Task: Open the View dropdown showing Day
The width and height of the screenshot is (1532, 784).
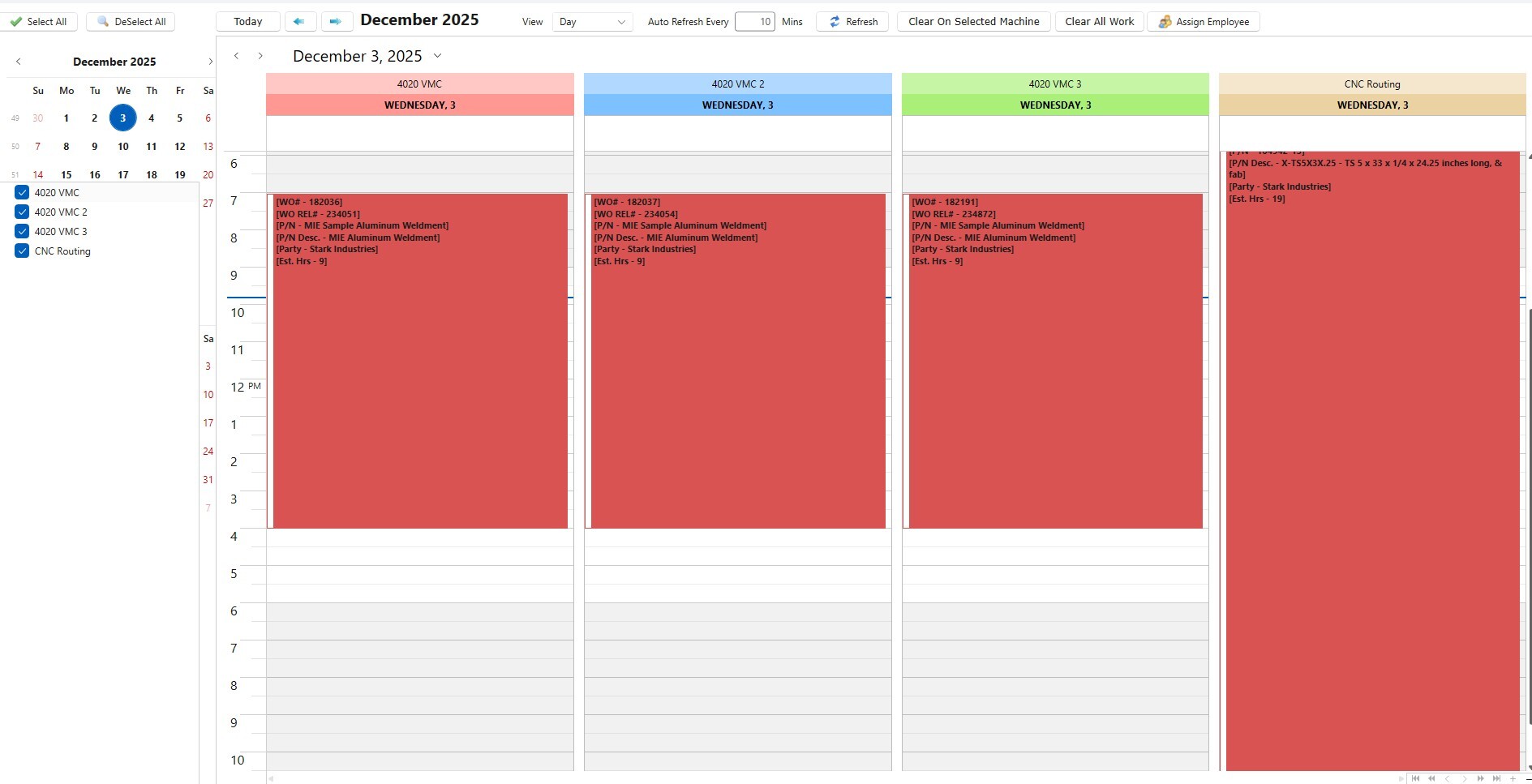Action: click(591, 21)
